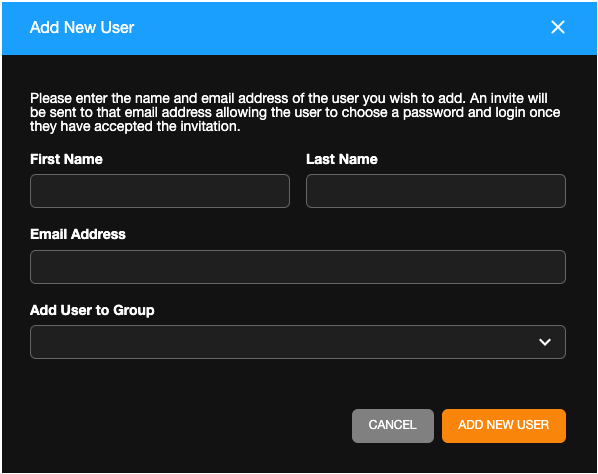
Task: Click the Email Address label
Action: pos(78,234)
